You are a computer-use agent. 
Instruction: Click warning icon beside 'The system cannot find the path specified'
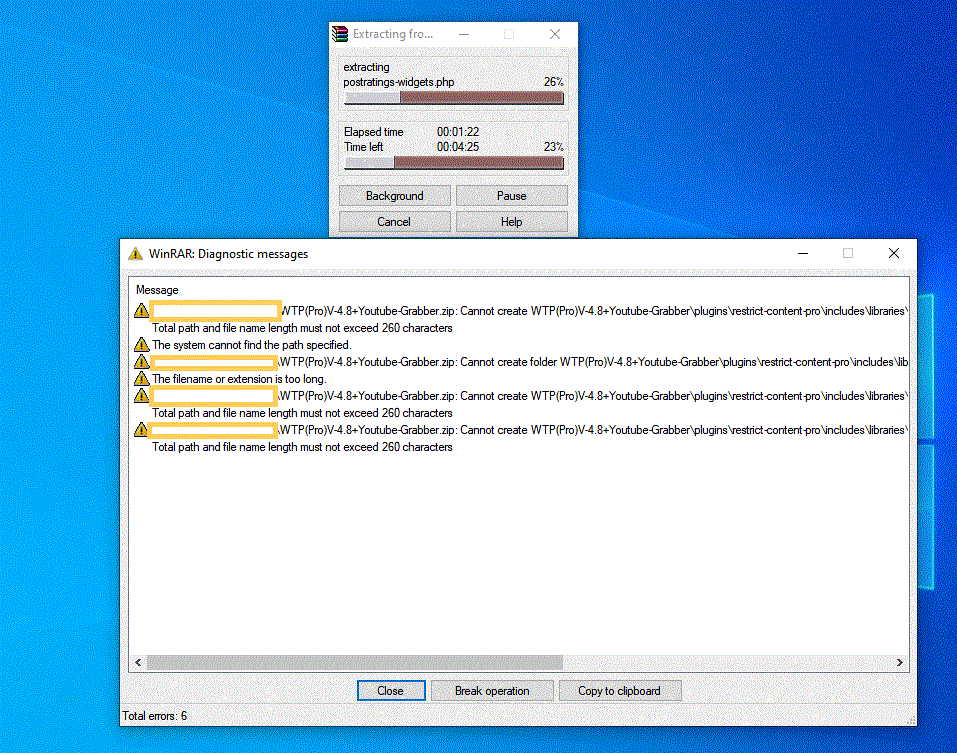142,345
